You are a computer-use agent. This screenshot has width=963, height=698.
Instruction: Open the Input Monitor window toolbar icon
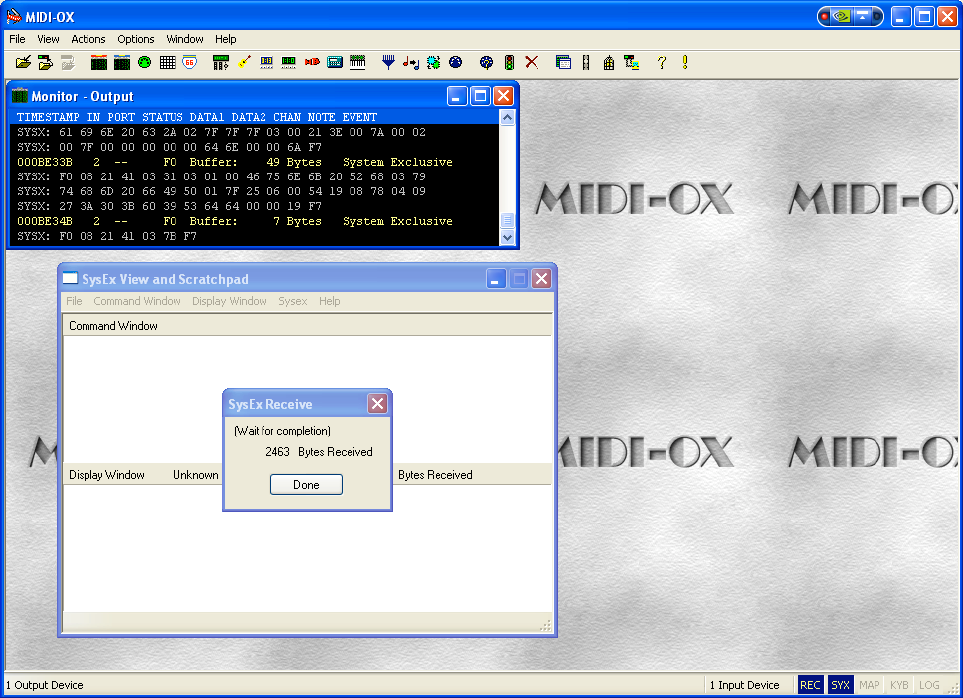coord(99,63)
